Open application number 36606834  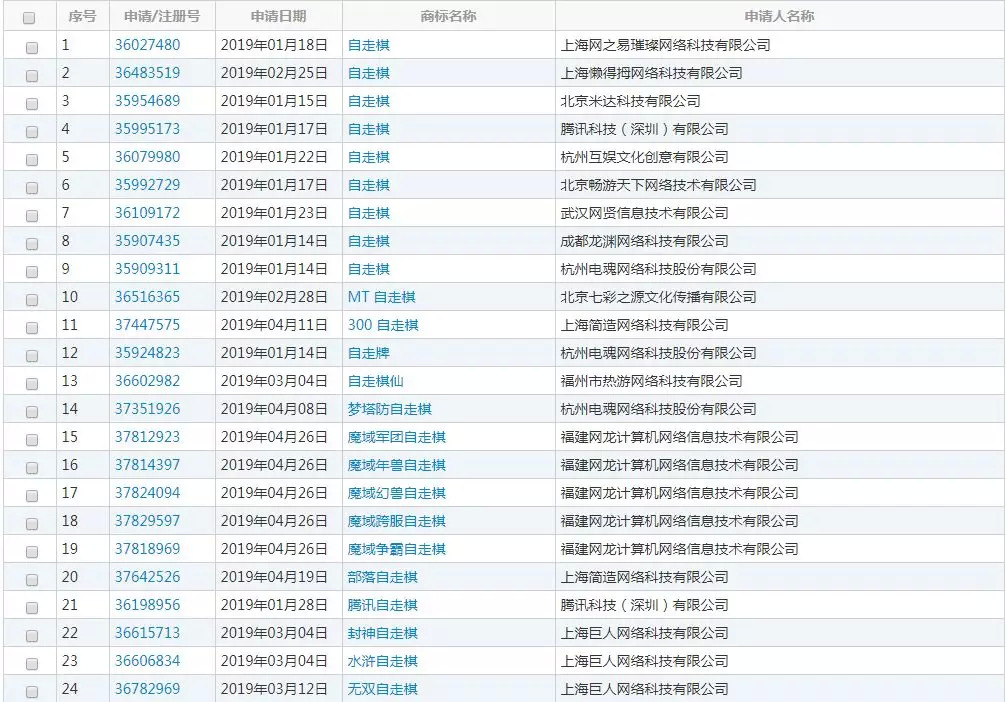pyautogui.click(x=148, y=661)
